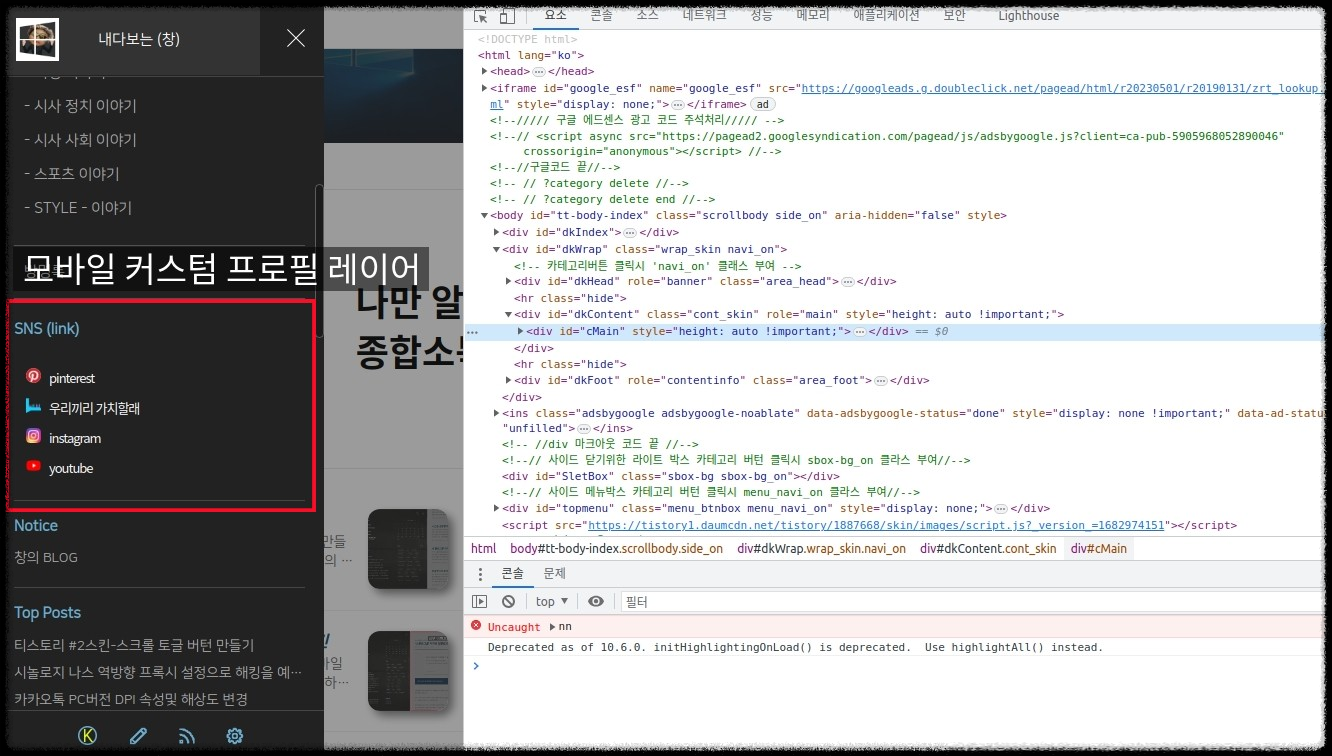Image resolution: width=1332 pixels, height=756 pixels.
Task: Click the RSS feed icon in footer
Action: (x=187, y=737)
